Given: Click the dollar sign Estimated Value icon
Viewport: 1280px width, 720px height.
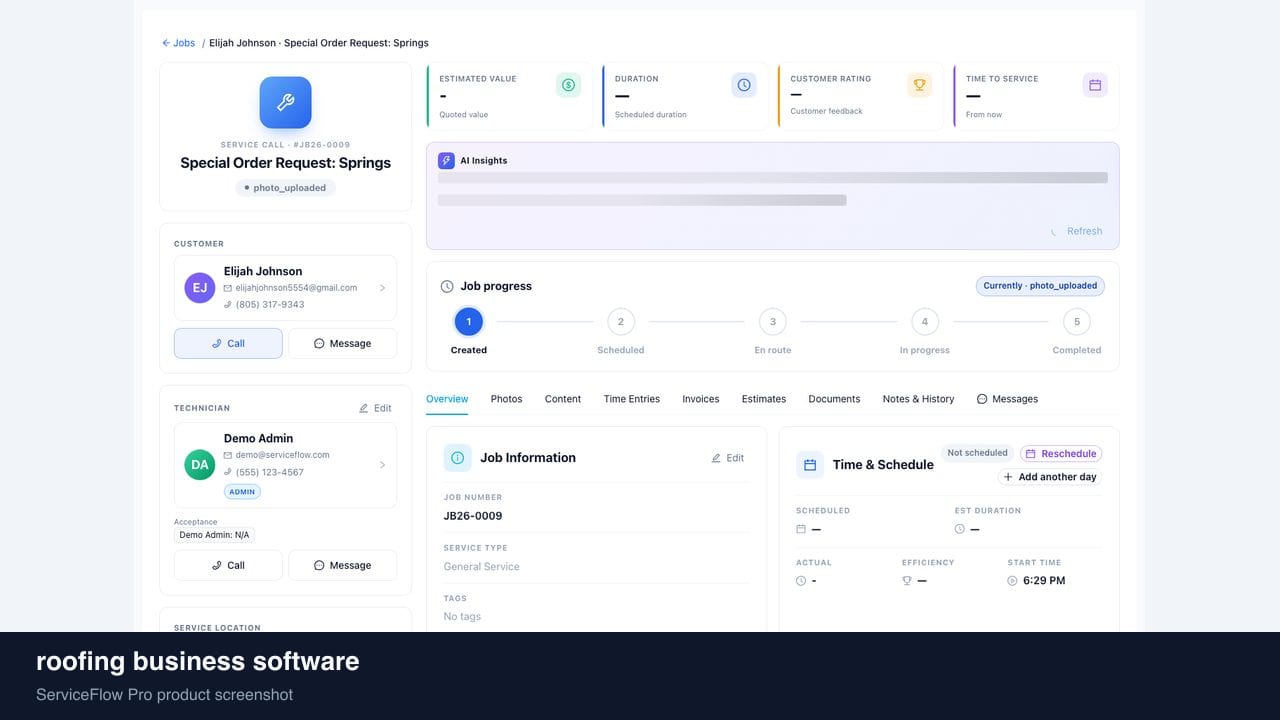Looking at the screenshot, I should (568, 85).
